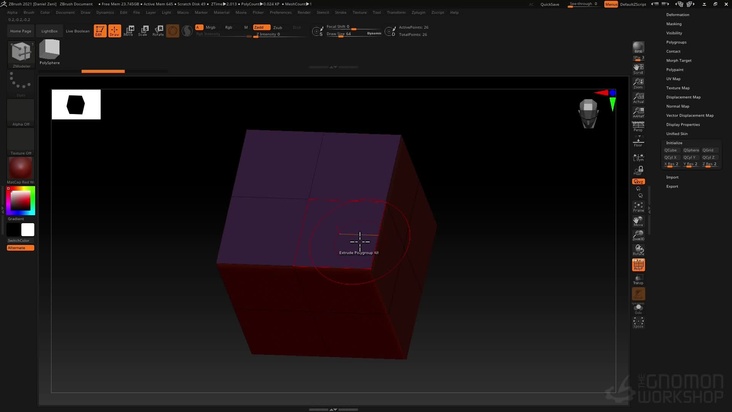Toggle the Zadd drawing mode
The width and height of the screenshot is (732, 412).
tap(259, 27)
